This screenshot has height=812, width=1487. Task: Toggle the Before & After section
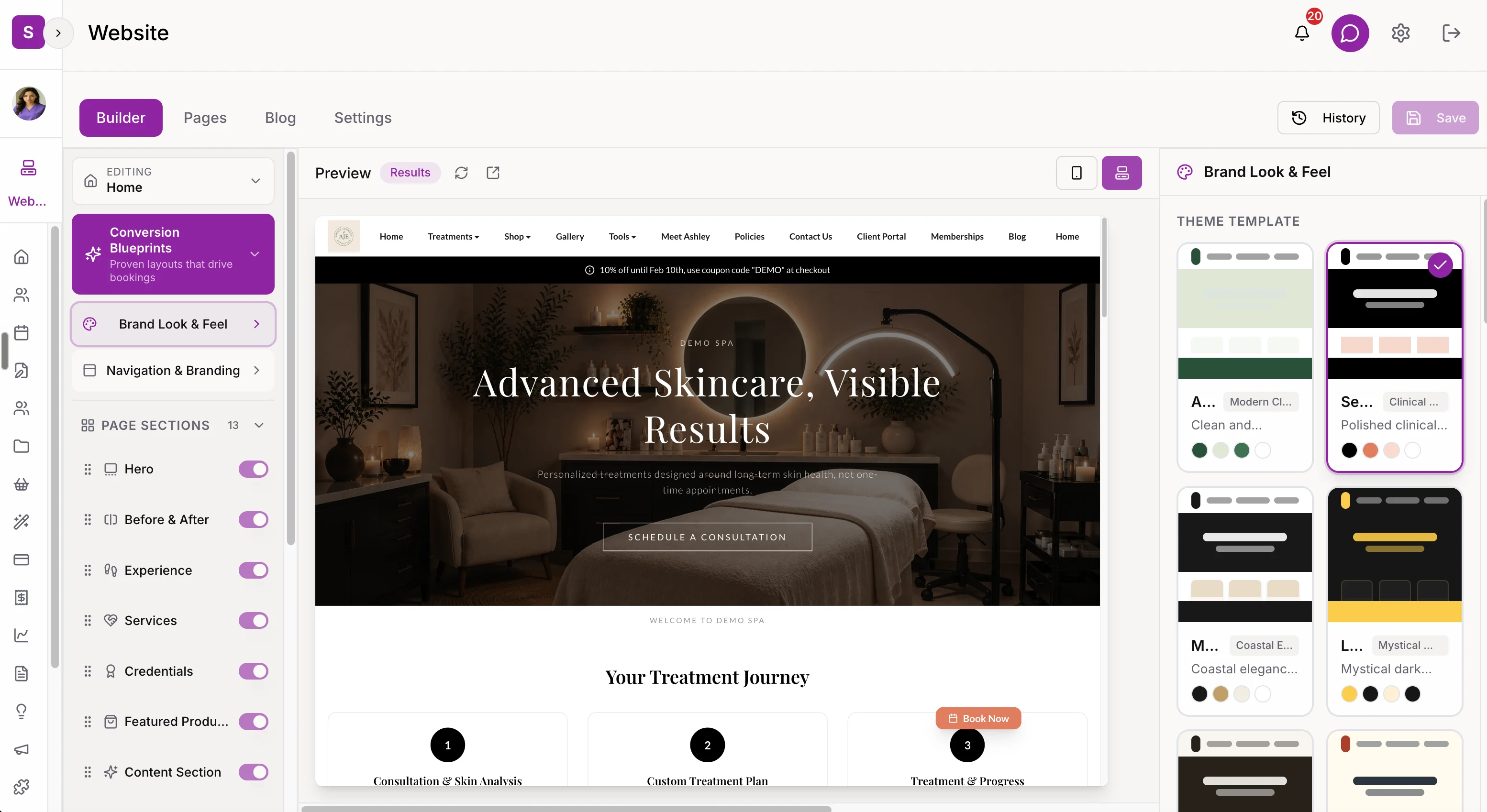point(254,519)
